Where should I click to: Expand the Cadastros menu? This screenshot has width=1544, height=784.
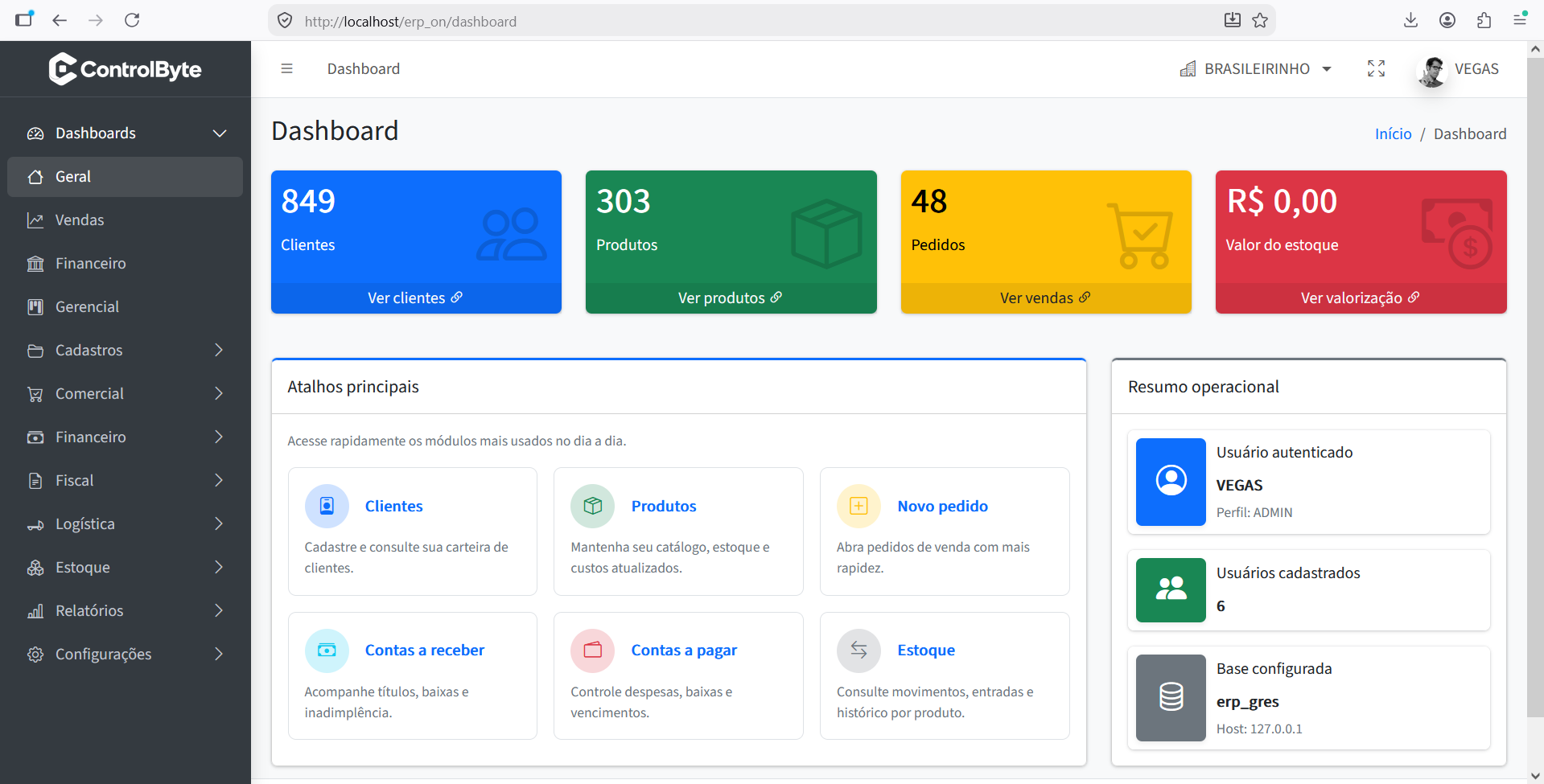point(125,351)
